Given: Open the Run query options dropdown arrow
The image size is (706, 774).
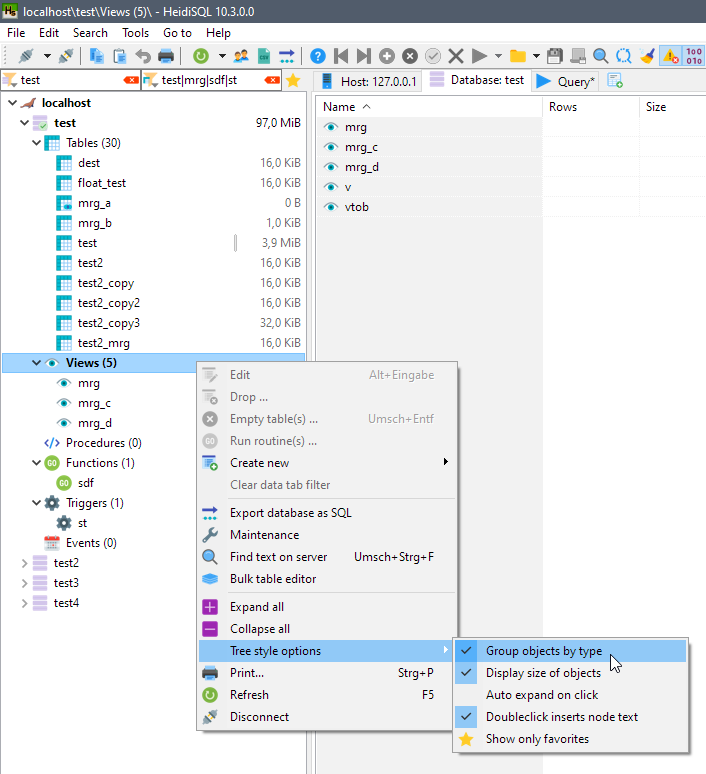Looking at the screenshot, I should click(x=498, y=56).
